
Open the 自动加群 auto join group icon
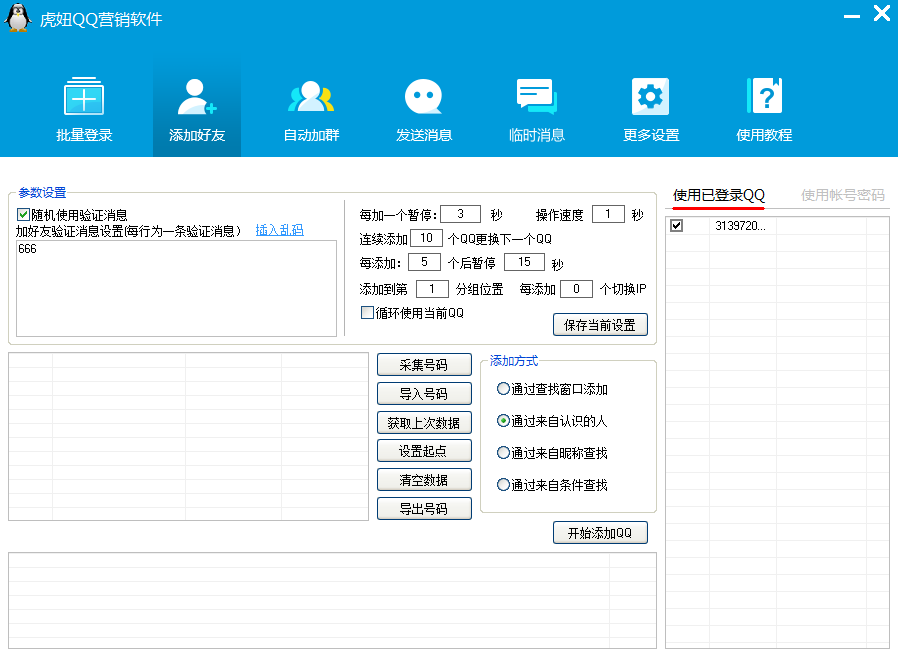click(311, 109)
